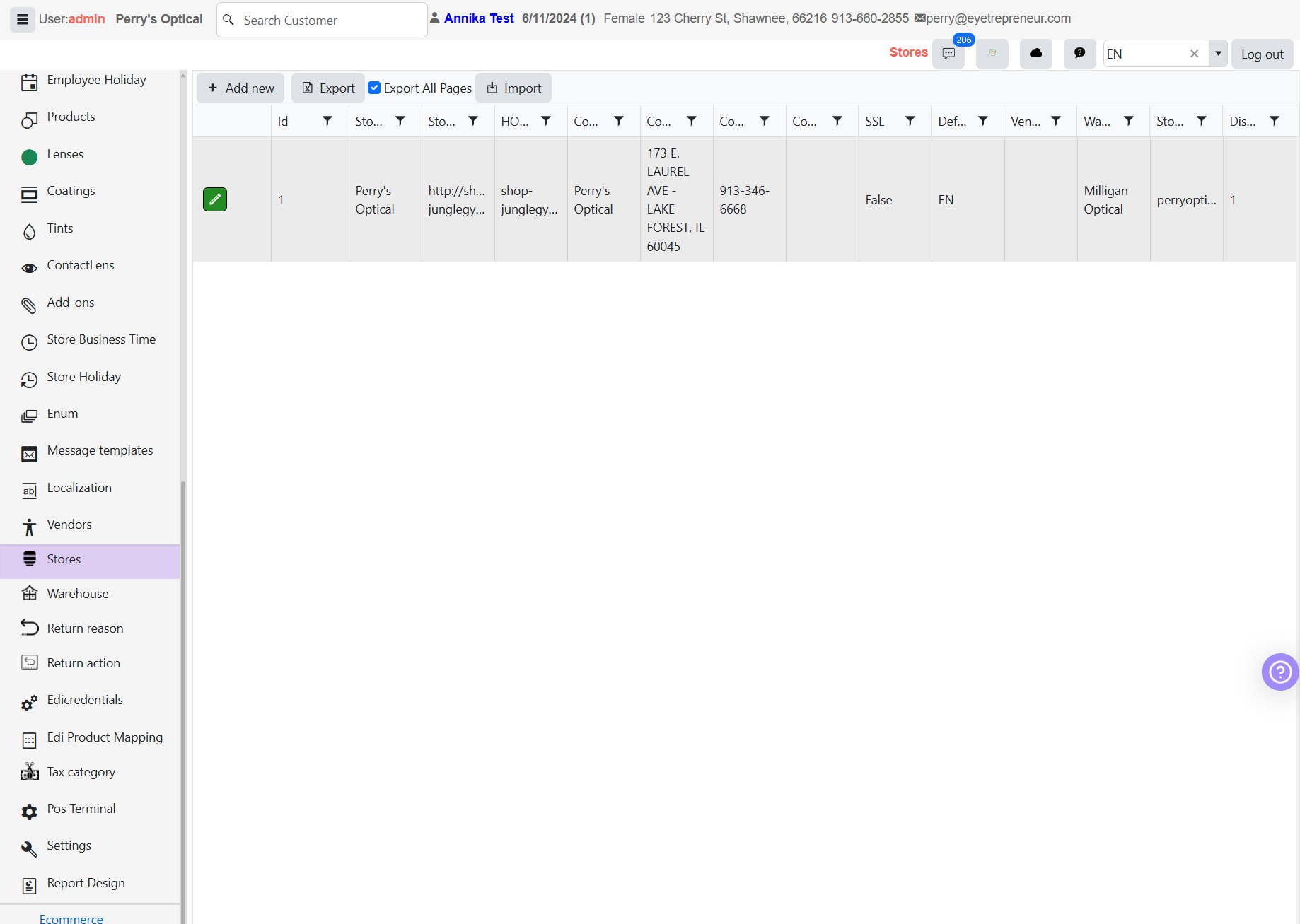Click the perryopti... store cell
Image resolution: width=1300 pixels, height=924 pixels.
pyautogui.click(x=1187, y=199)
